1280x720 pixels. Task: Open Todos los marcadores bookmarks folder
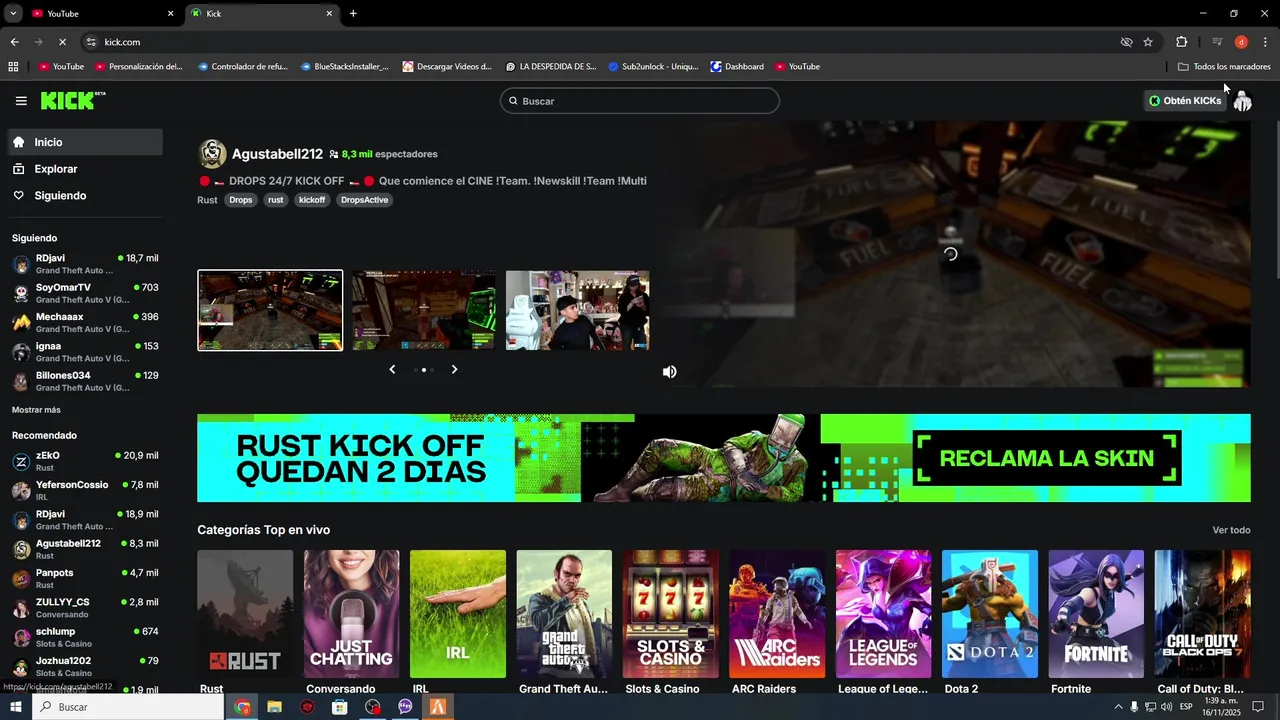click(1224, 67)
